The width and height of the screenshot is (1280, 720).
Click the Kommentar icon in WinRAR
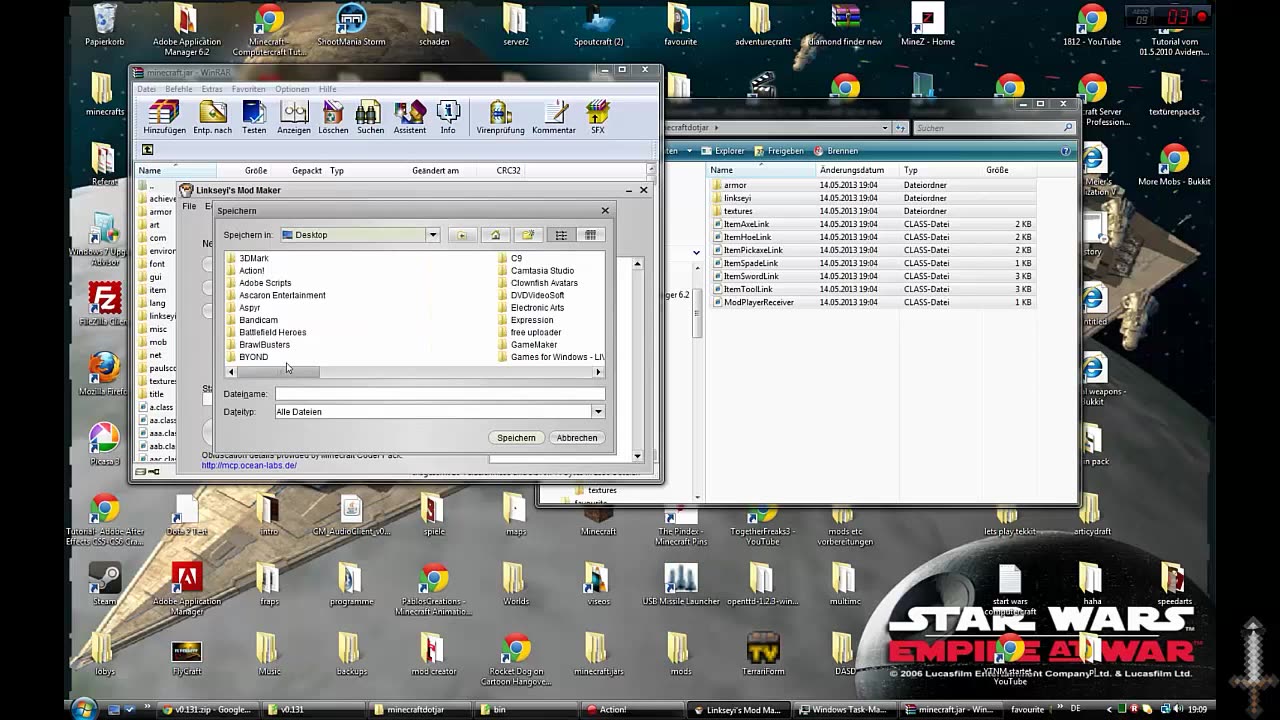554,117
